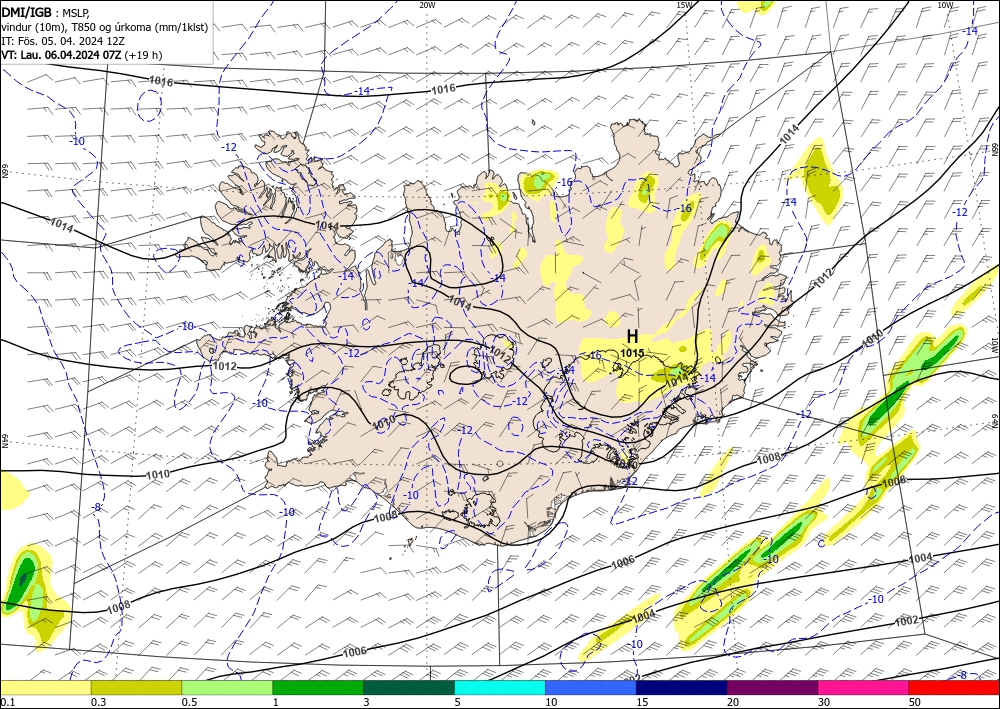Click the olive 0.3–0.5 legend swatch
1000x709 pixels.
(x=136, y=688)
